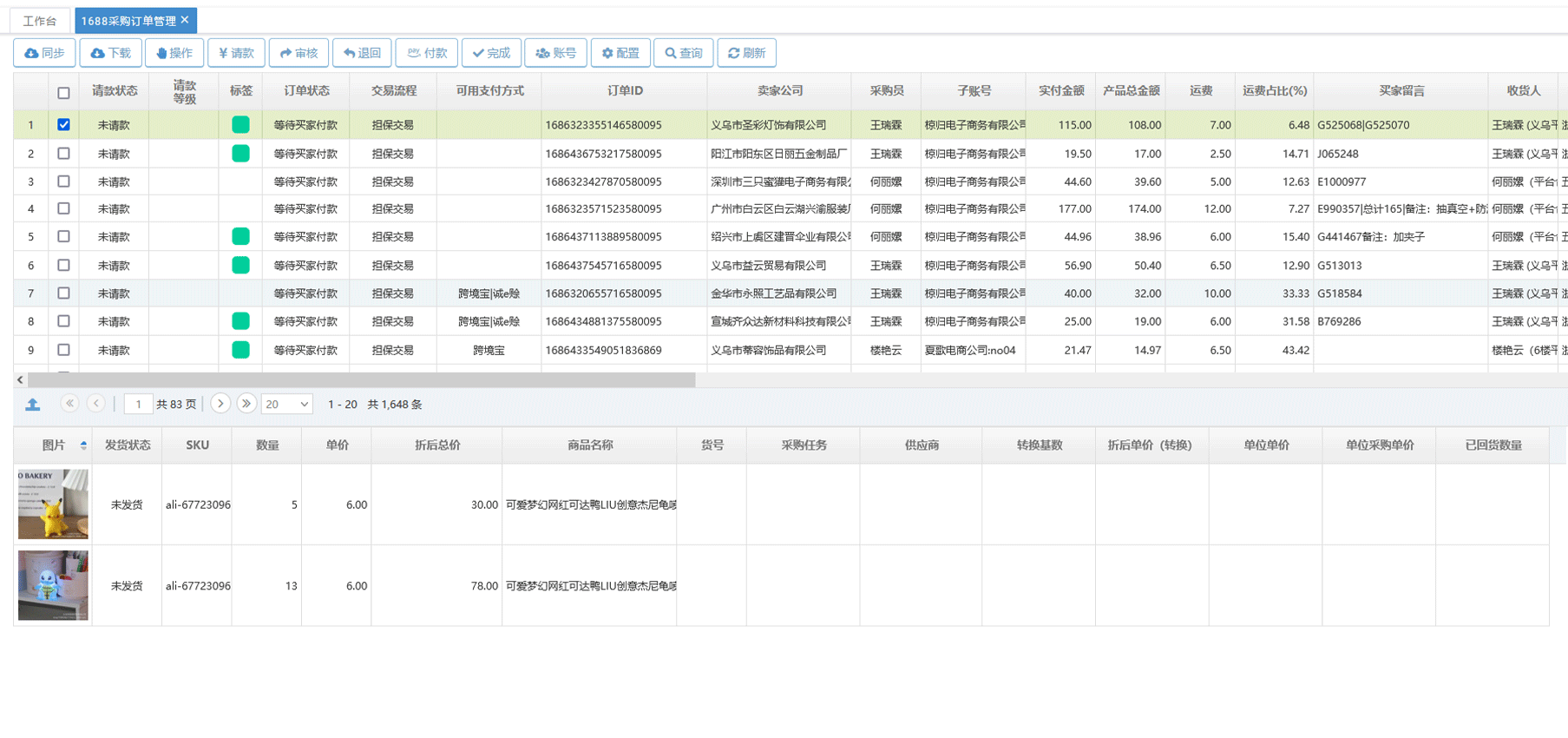The width and height of the screenshot is (1568, 738).
Task: Click the 付款 payment button
Action: point(427,53)
